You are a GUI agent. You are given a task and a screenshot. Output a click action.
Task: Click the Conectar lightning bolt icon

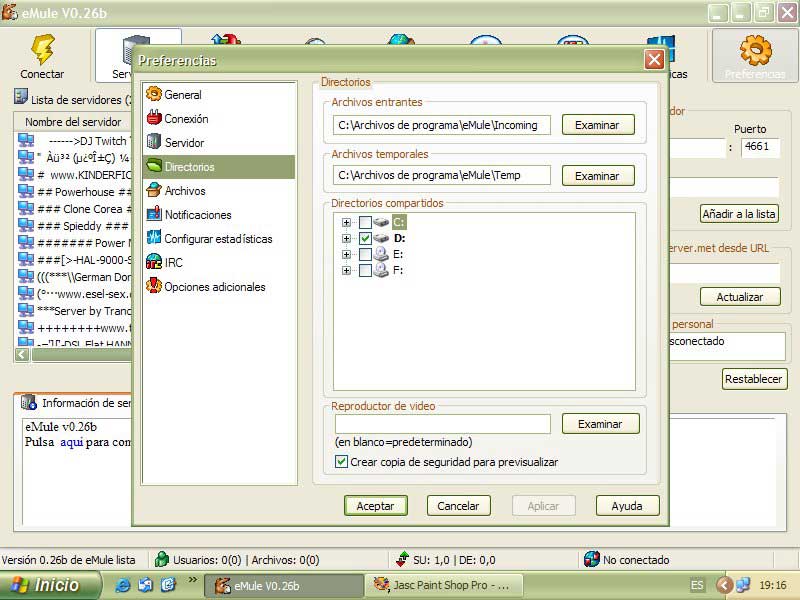(43, 49)
